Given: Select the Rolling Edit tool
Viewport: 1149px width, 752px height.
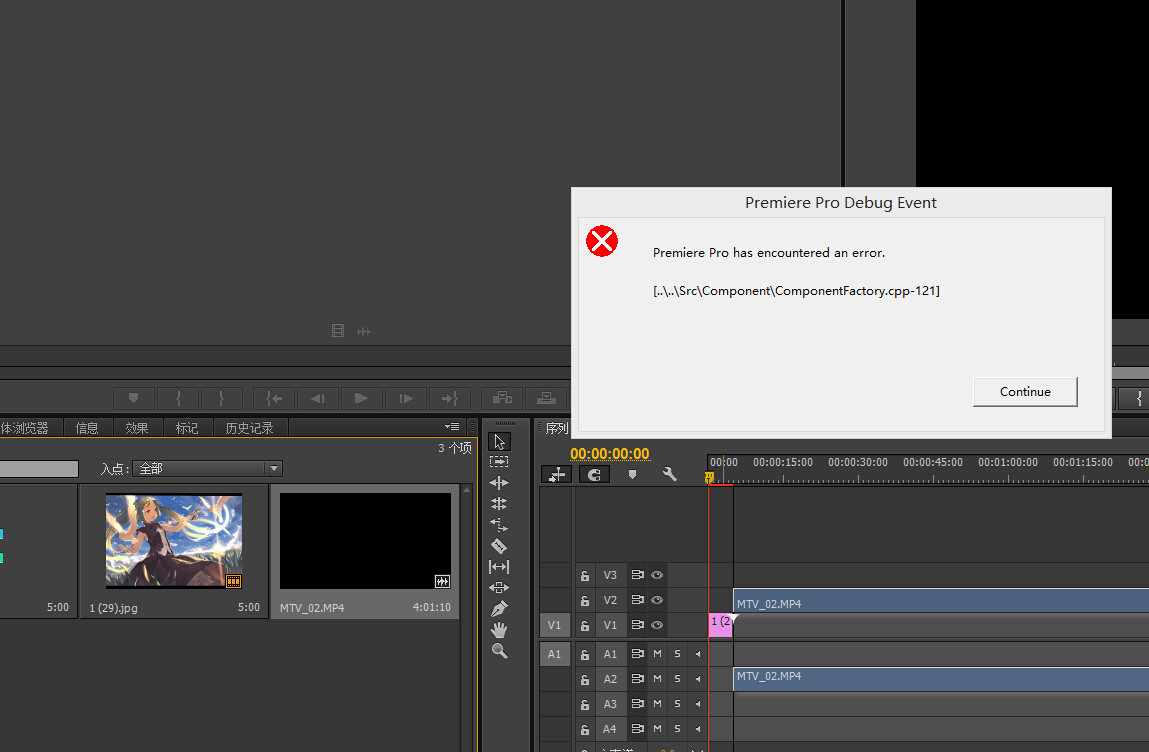Looking at the screenshot, I should [x=499, y=504].
